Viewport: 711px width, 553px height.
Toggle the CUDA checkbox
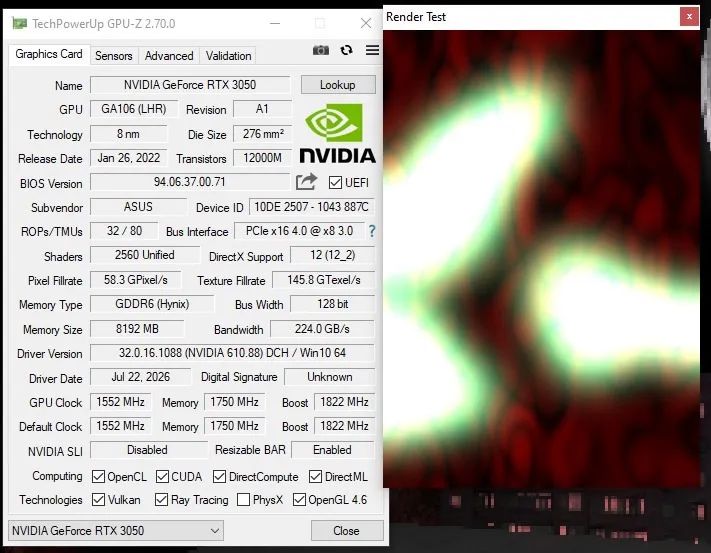(x=162, y=476)
